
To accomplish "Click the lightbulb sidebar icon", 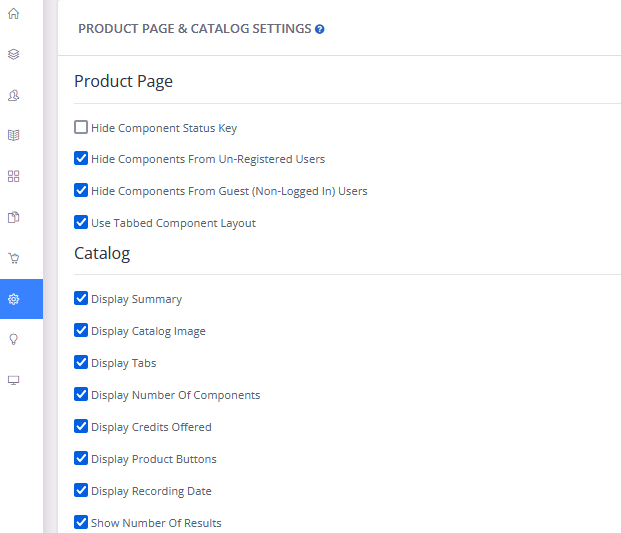I will tap(13, 339).
